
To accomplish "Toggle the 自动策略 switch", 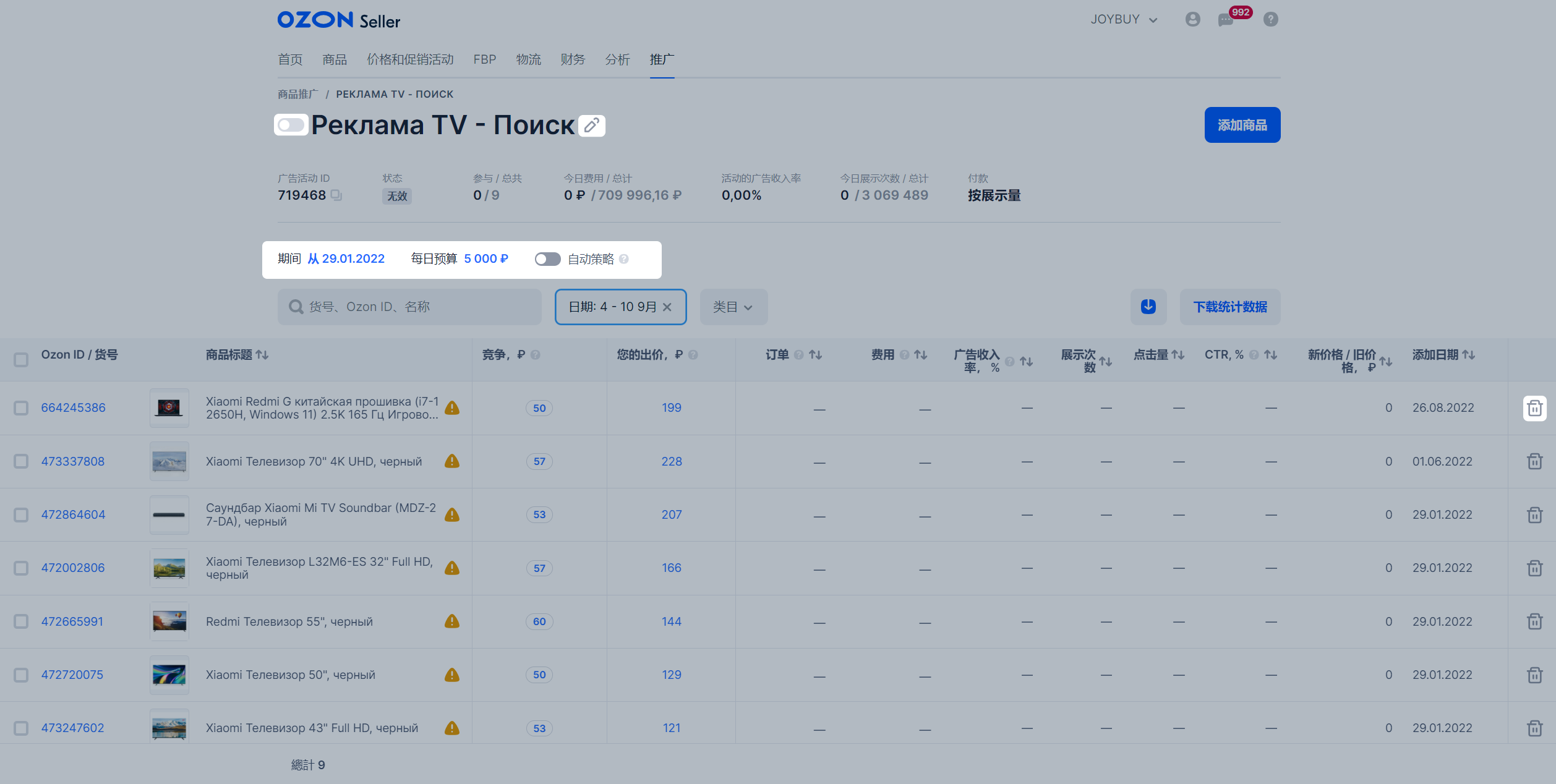I will 547,259.
